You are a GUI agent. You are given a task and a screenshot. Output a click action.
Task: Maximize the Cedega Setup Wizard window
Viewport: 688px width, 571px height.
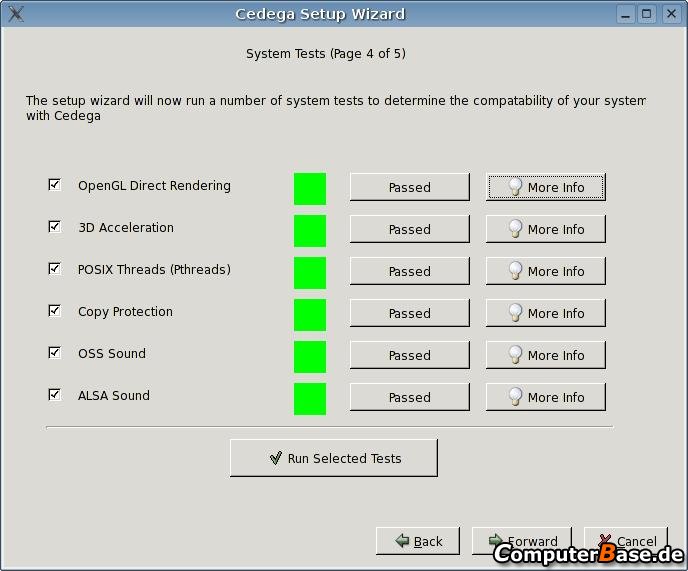click(647, 14)
